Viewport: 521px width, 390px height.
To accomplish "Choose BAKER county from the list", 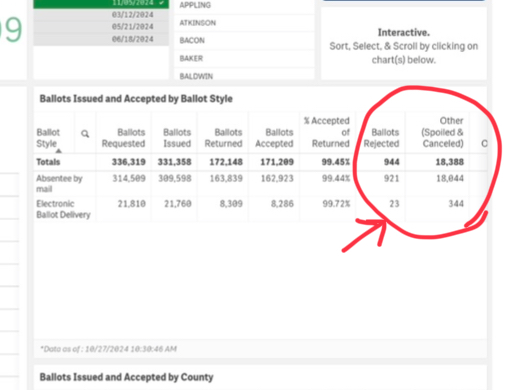I will coord(244,59).
